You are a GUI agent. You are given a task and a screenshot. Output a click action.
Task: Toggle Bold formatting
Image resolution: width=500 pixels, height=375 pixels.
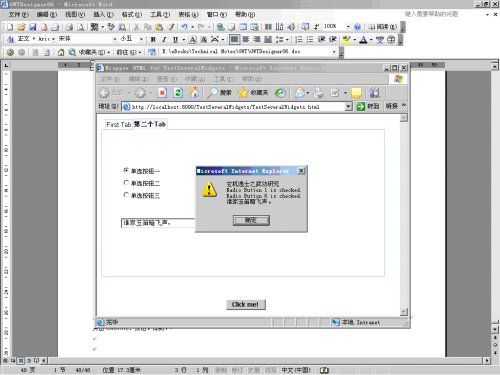coord(153,40)
